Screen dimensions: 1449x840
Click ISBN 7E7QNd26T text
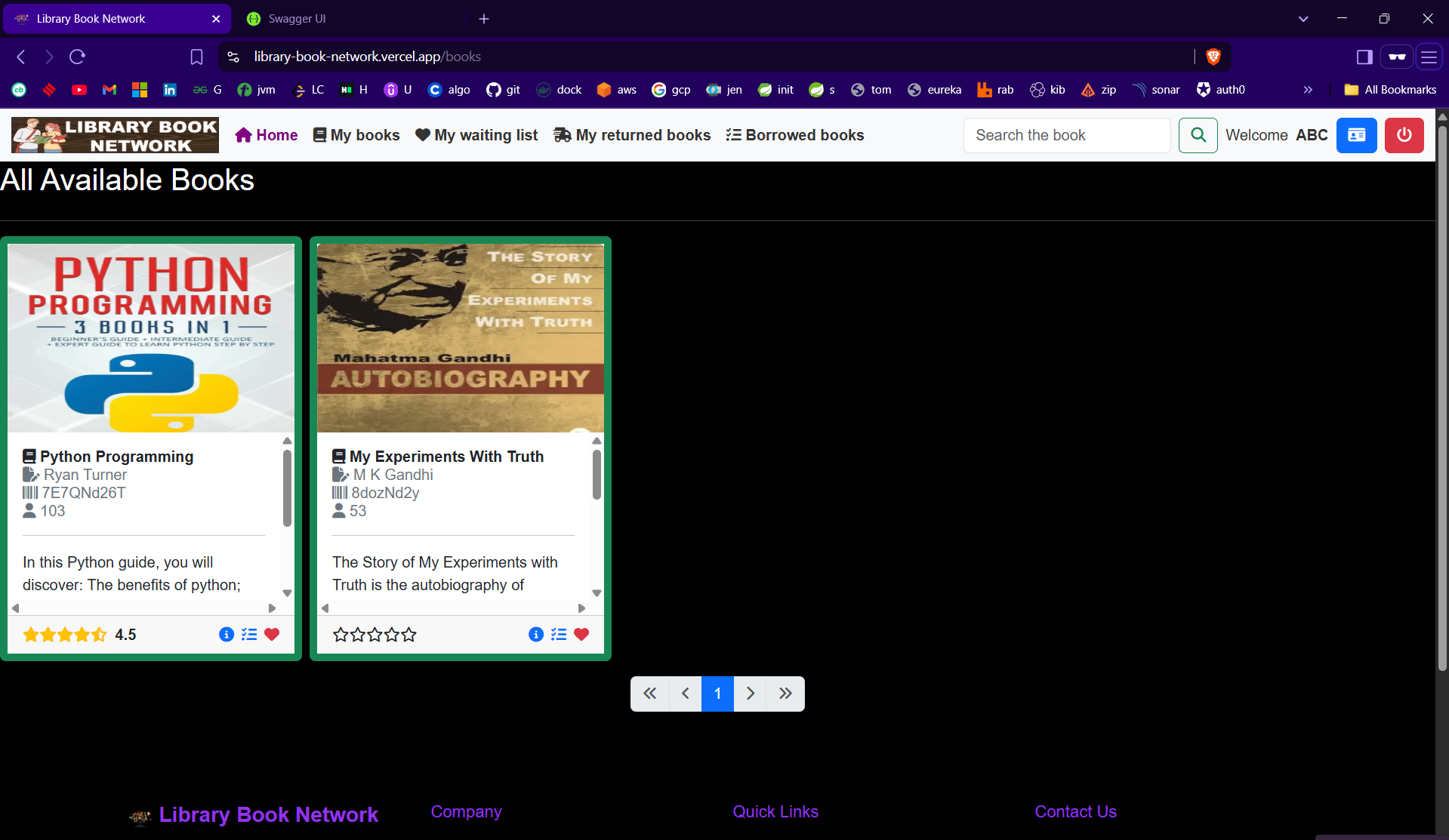pos(84,493)
